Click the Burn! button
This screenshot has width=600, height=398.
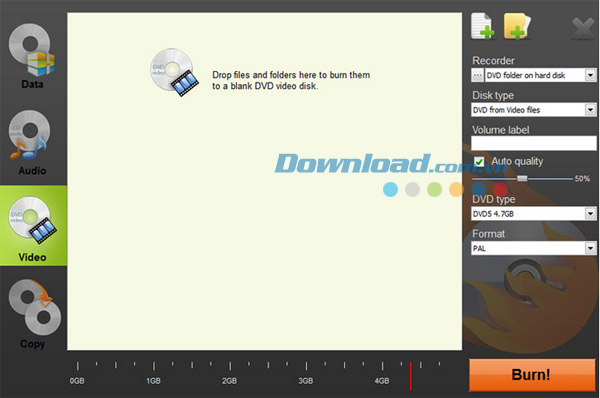532,375
